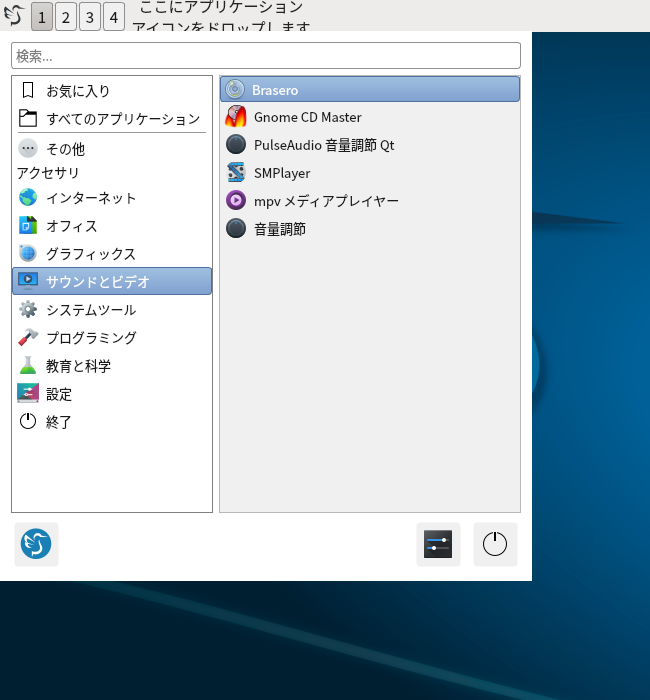Switch to workspace 3

[90, 17]
